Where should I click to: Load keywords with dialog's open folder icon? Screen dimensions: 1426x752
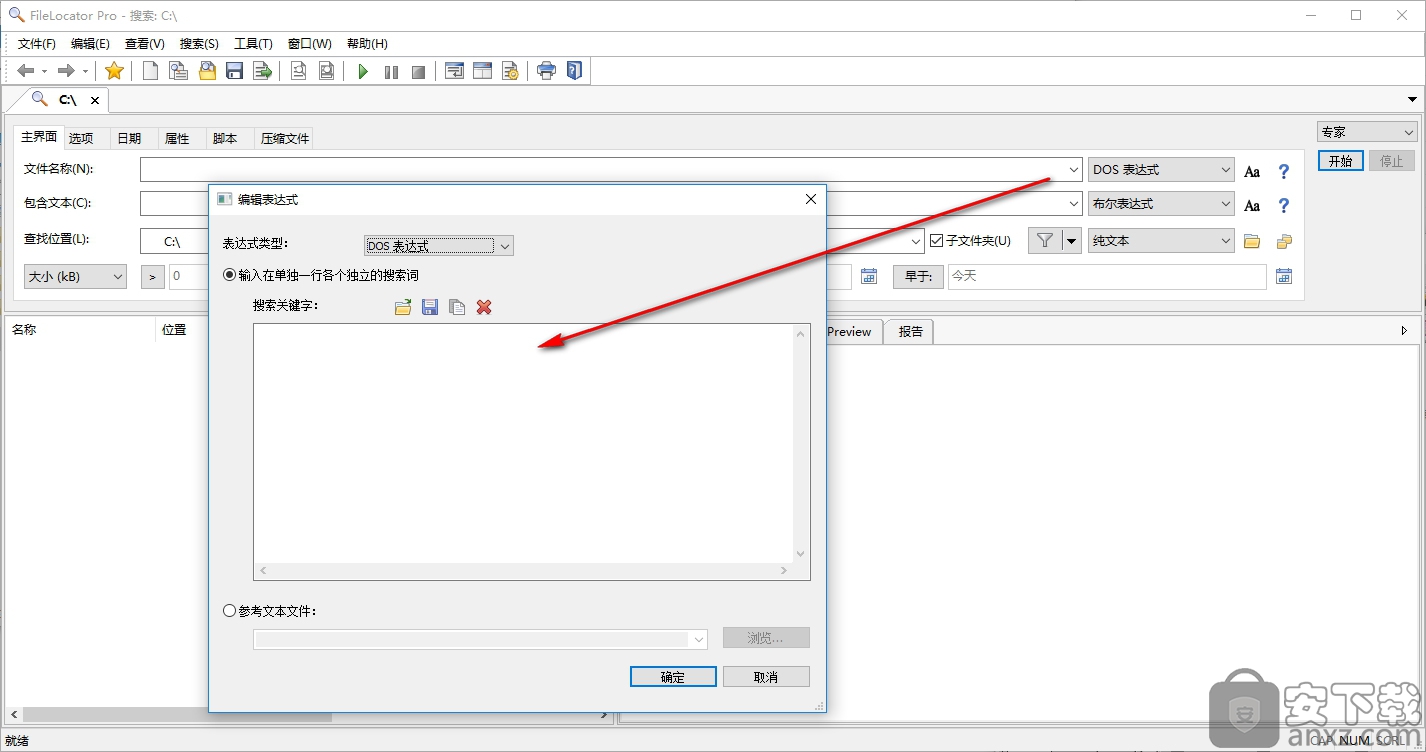[x=403, y=307]
